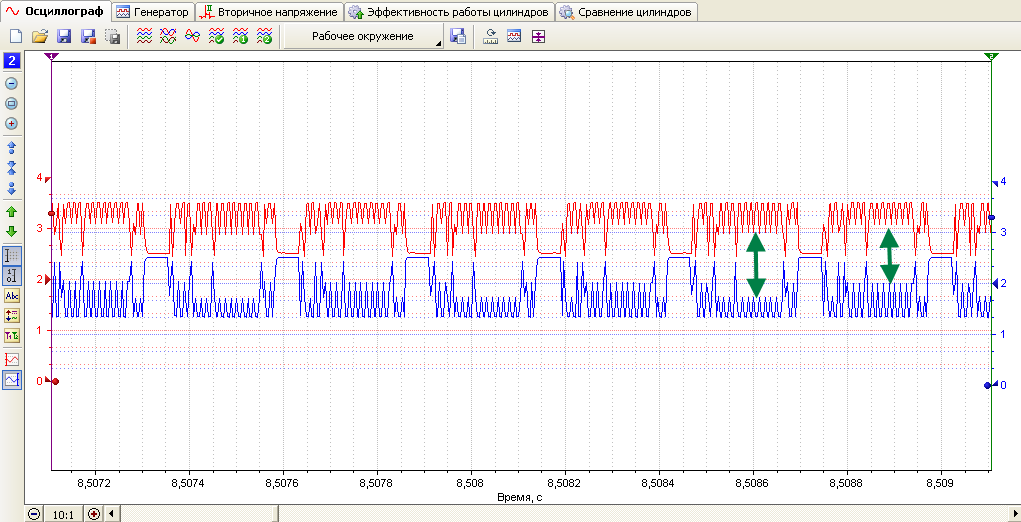Open the Сравнение цилиндров tab
The width and height of the screenshot is (1021, 522).
[627, 12]
